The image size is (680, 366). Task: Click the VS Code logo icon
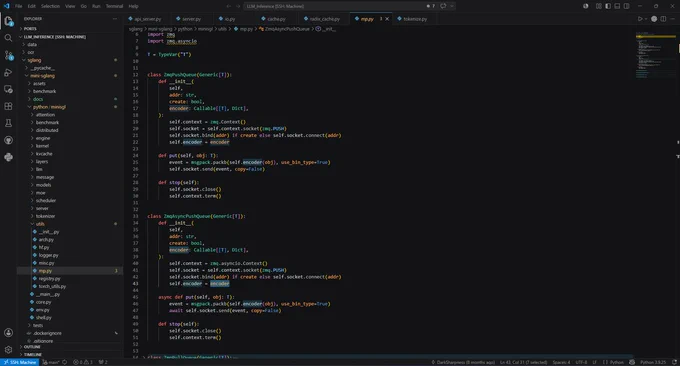coord(7,6)
